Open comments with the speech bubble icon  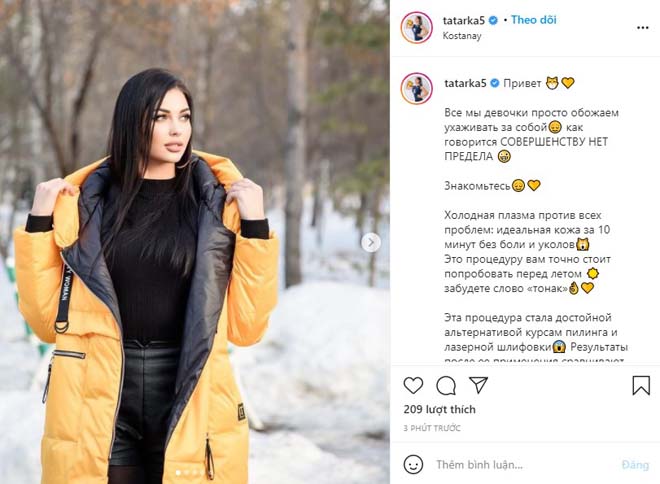pyautogui.click(x=446, y=386)
